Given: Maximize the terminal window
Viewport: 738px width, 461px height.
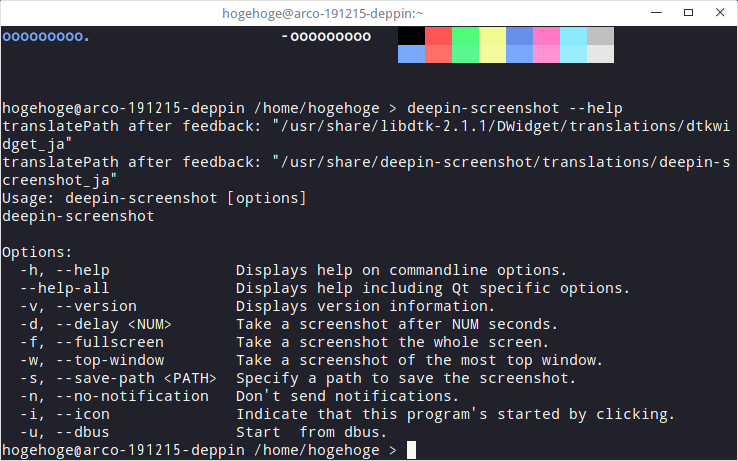Looking at the screenshot, I should (x=688, y=13).
